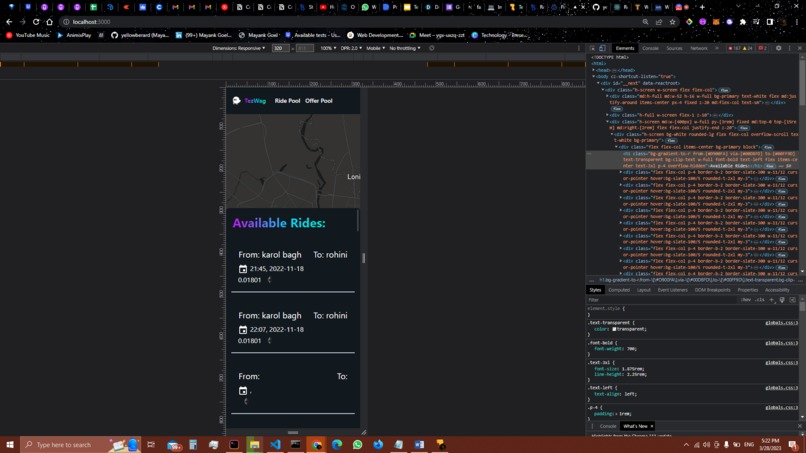Image resolution: width=806 pixels, height=453 pixels.
Task: Click the Filter field in Styles pane
Action: click(x=663, y=300)
